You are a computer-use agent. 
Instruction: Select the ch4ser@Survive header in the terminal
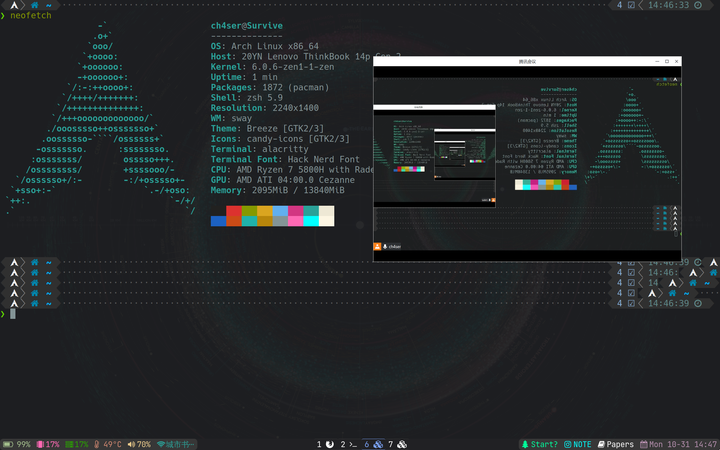tap(247, 26)
